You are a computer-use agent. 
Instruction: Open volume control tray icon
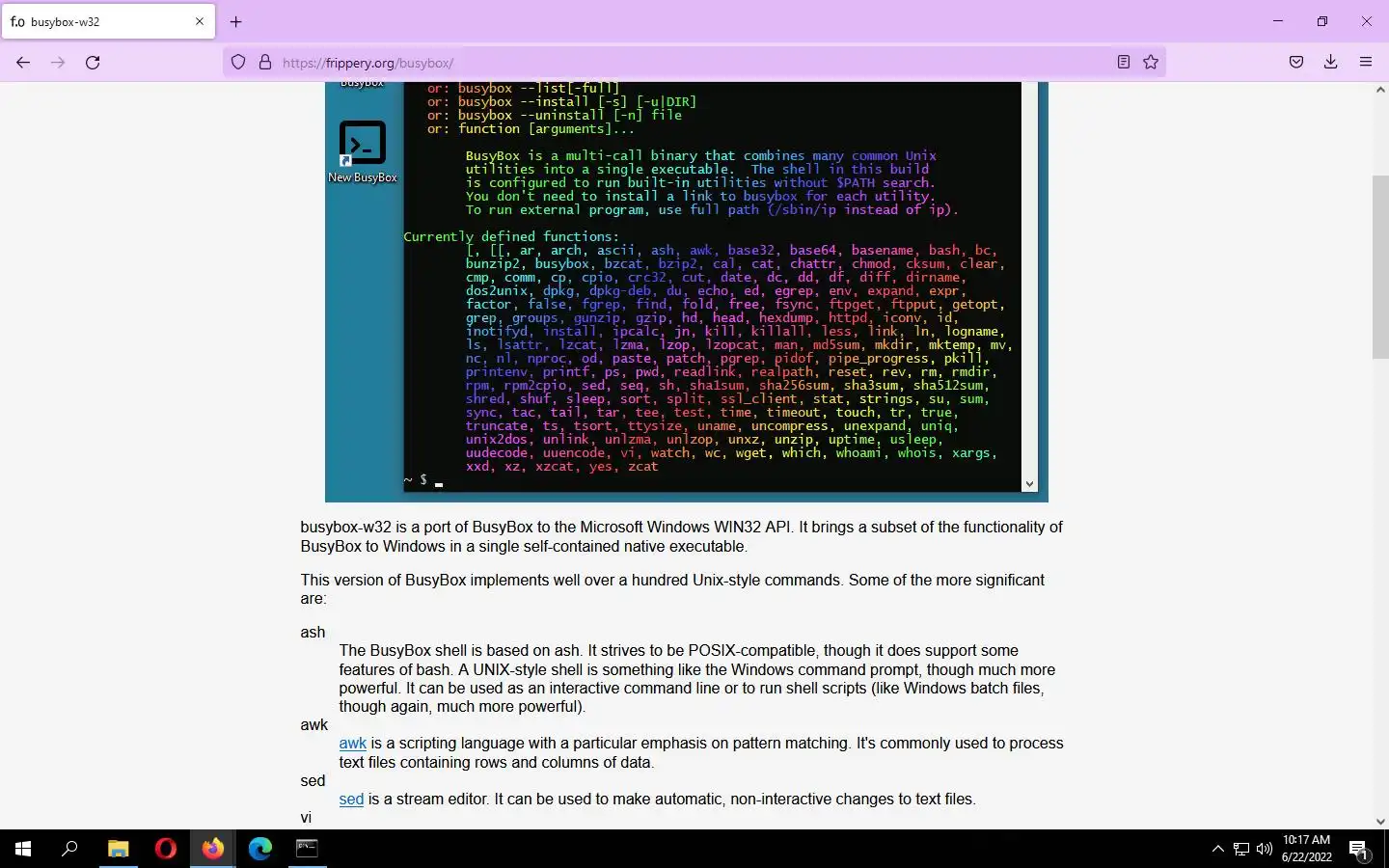(x=1265, y=849)
